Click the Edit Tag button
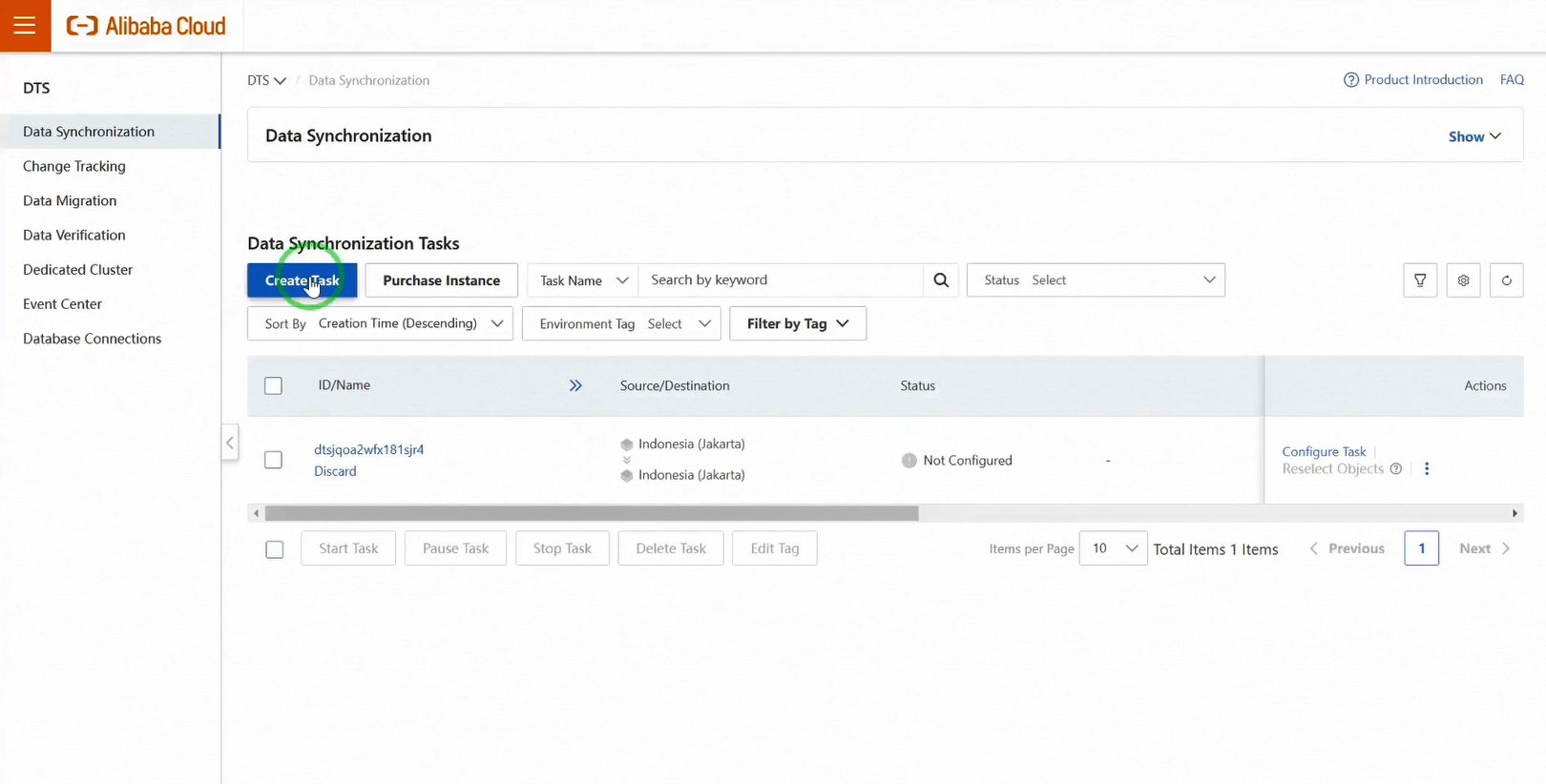 [774, 548]
